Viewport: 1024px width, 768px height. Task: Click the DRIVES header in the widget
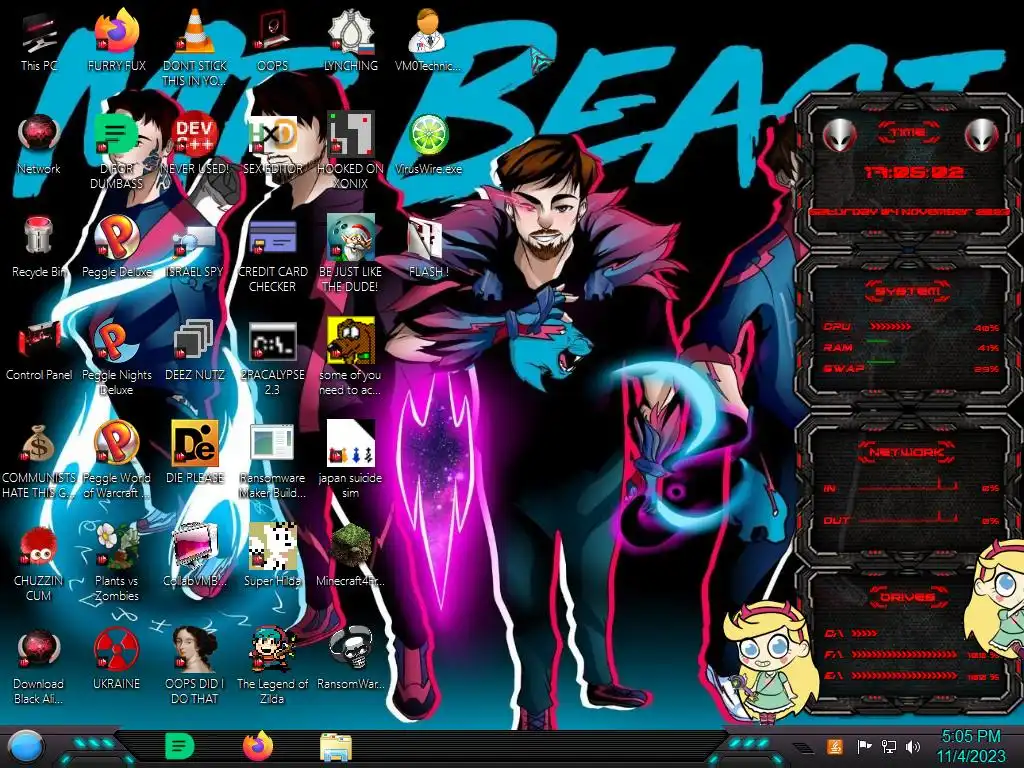tap(906, 597)
